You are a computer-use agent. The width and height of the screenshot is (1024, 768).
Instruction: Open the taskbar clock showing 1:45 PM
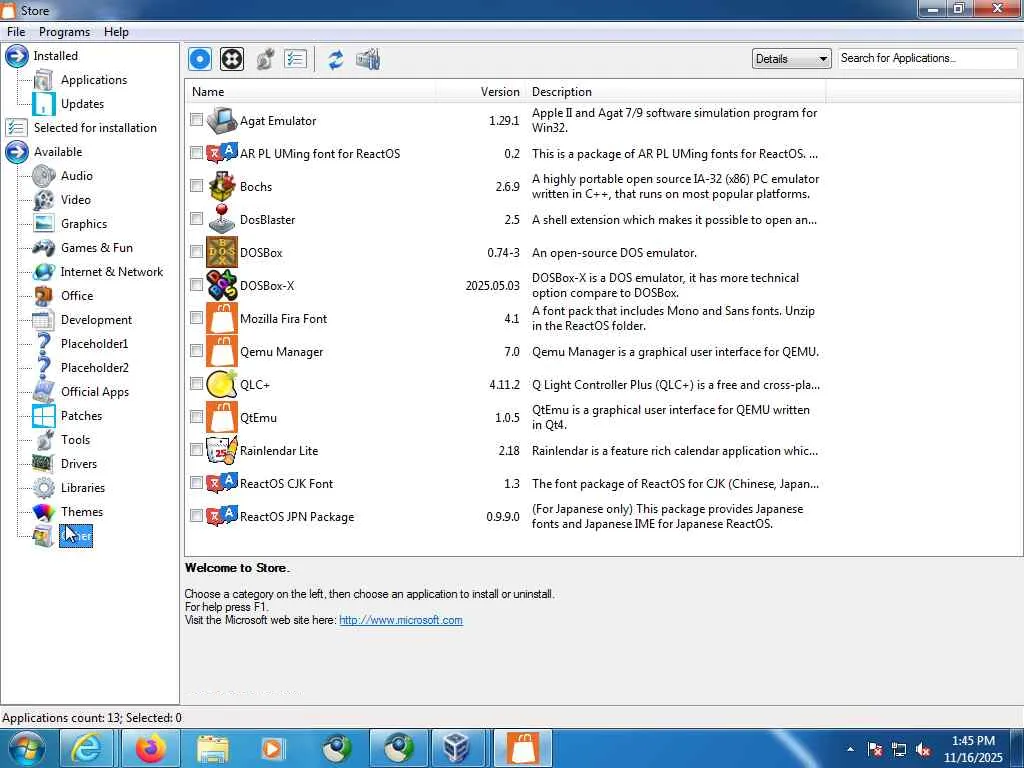point(973,749)
